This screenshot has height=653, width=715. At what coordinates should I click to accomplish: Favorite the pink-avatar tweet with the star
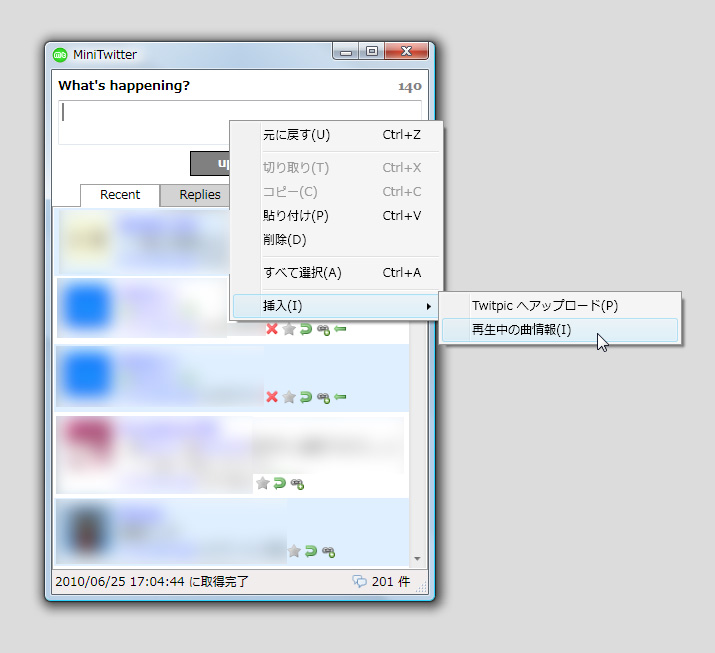tap(263, 483)
